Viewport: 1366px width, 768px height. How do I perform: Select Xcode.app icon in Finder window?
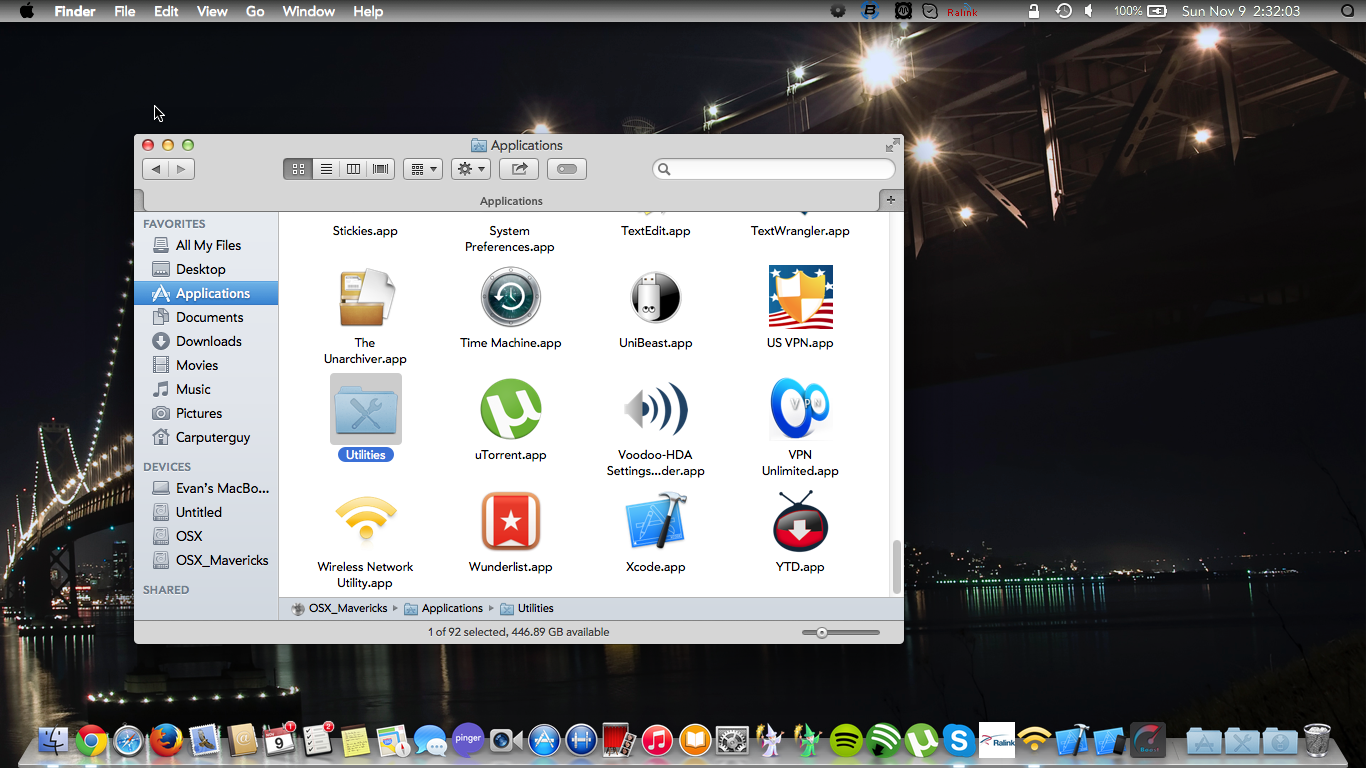[656, 521]
